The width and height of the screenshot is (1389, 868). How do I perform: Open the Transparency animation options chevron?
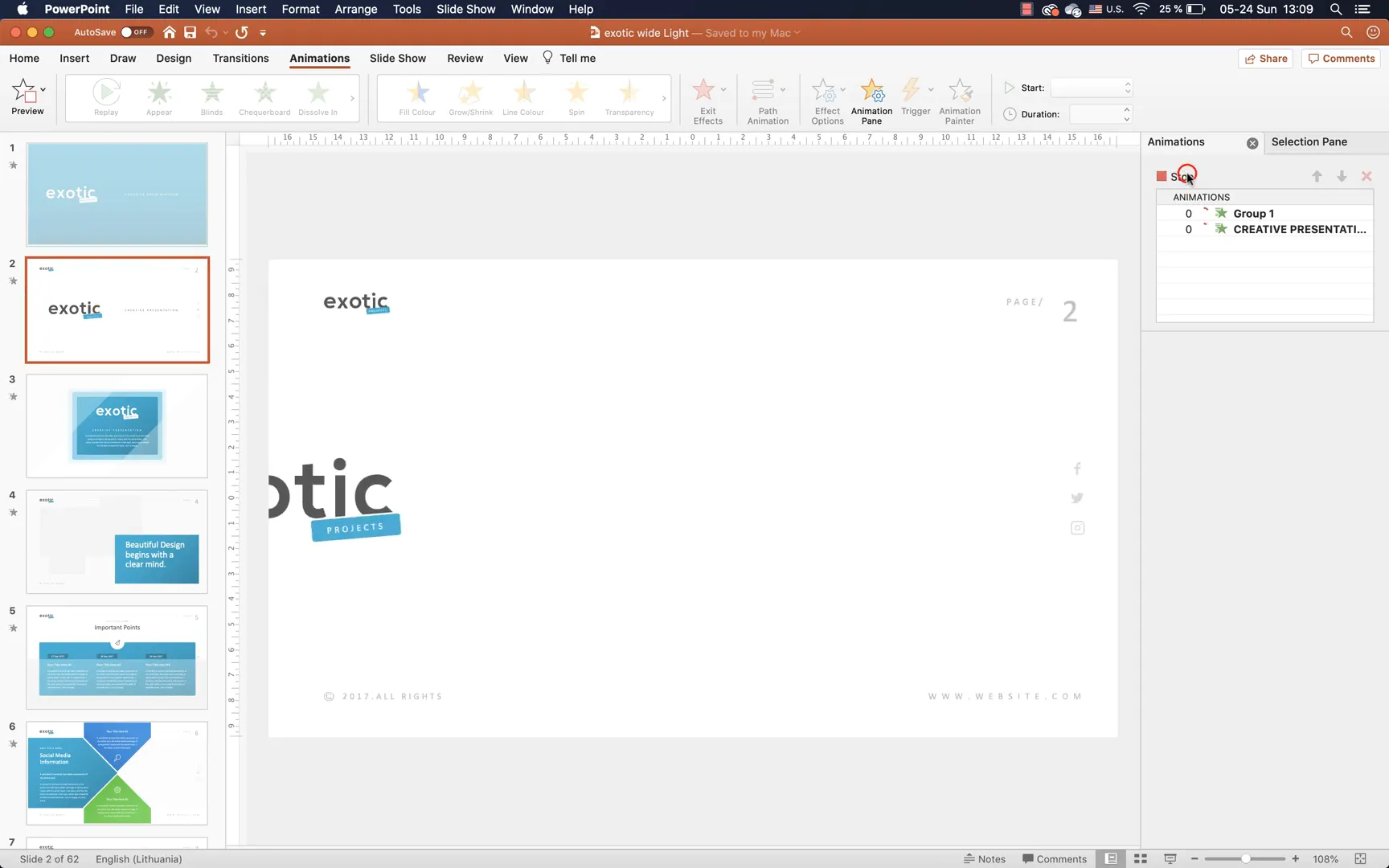[665, 100]
